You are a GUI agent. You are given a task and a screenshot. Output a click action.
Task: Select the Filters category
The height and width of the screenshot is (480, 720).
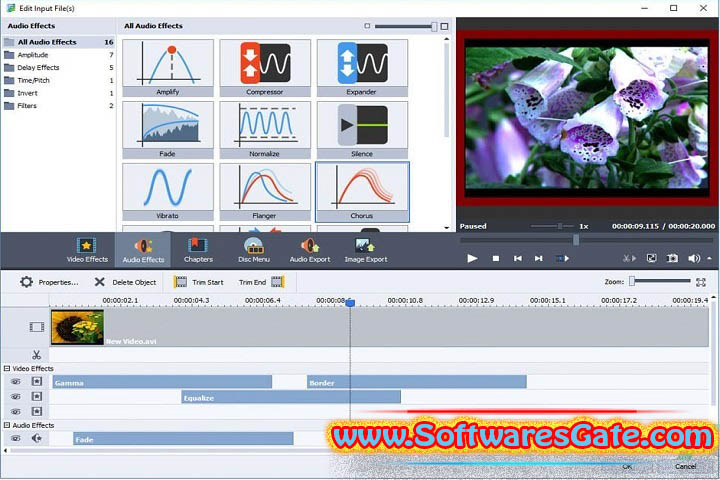tap(58, 106)
